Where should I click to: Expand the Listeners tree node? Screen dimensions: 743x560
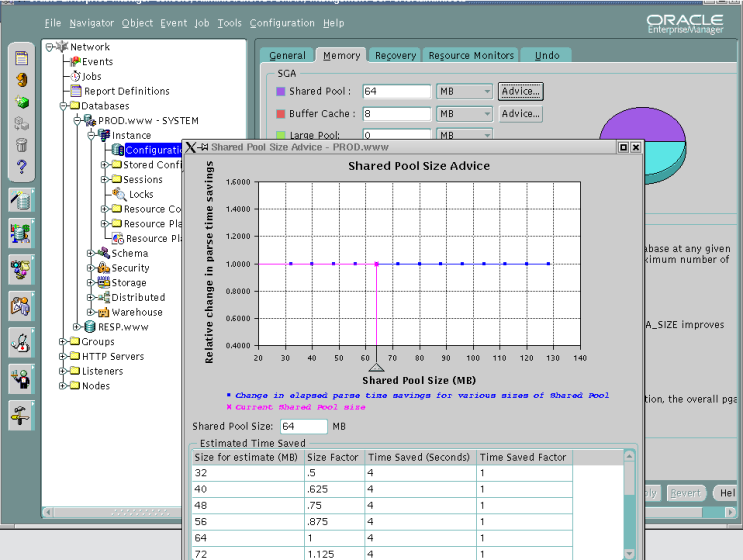62,371
